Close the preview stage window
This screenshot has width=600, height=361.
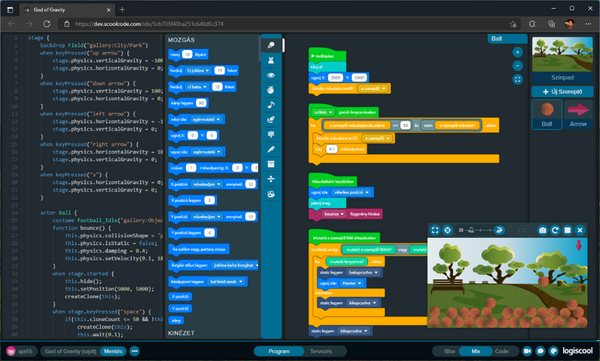click(580, 230)
